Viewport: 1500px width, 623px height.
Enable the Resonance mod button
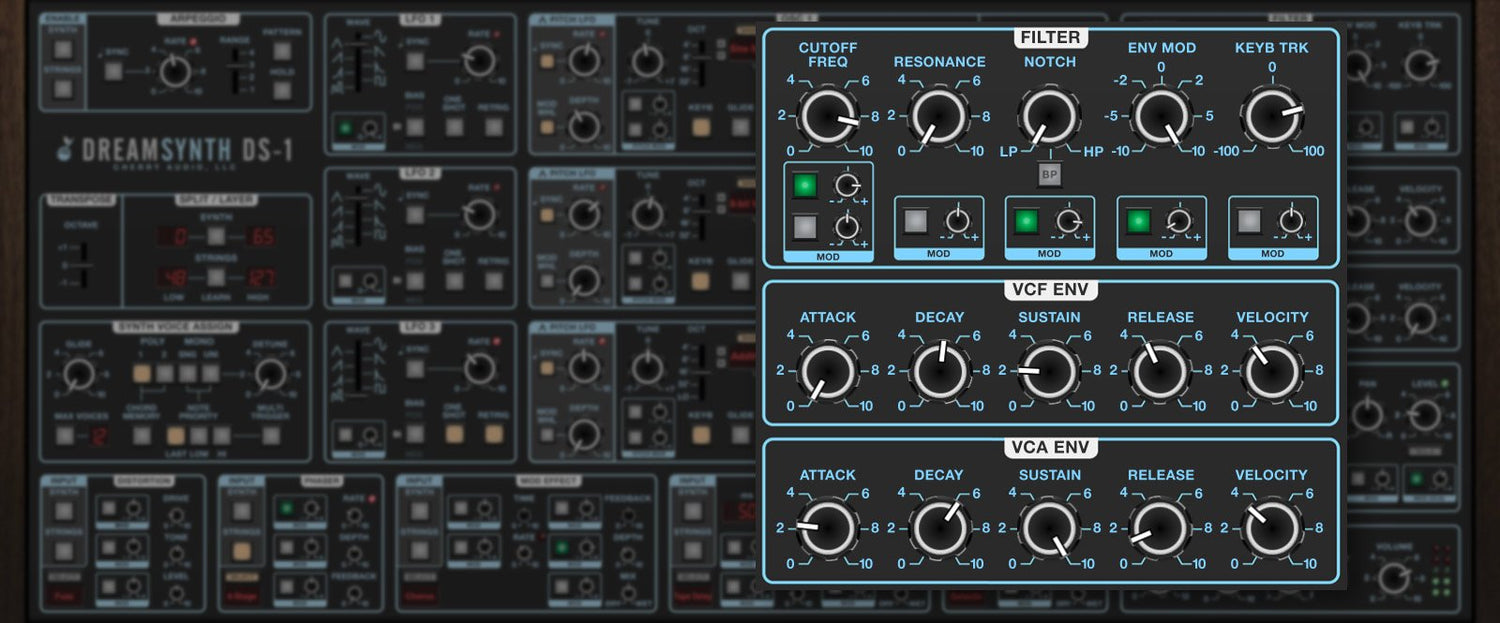point(916,221)
